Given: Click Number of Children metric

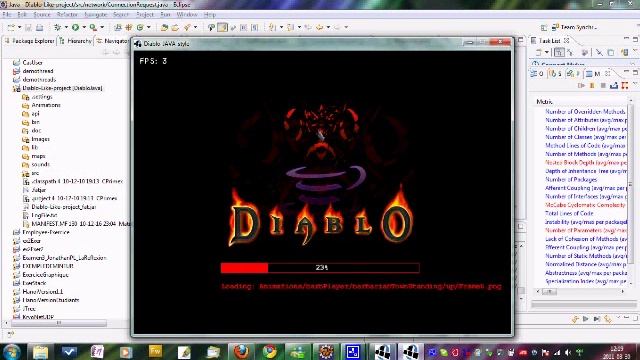Looking at the screenshot, I should (586, 129).
